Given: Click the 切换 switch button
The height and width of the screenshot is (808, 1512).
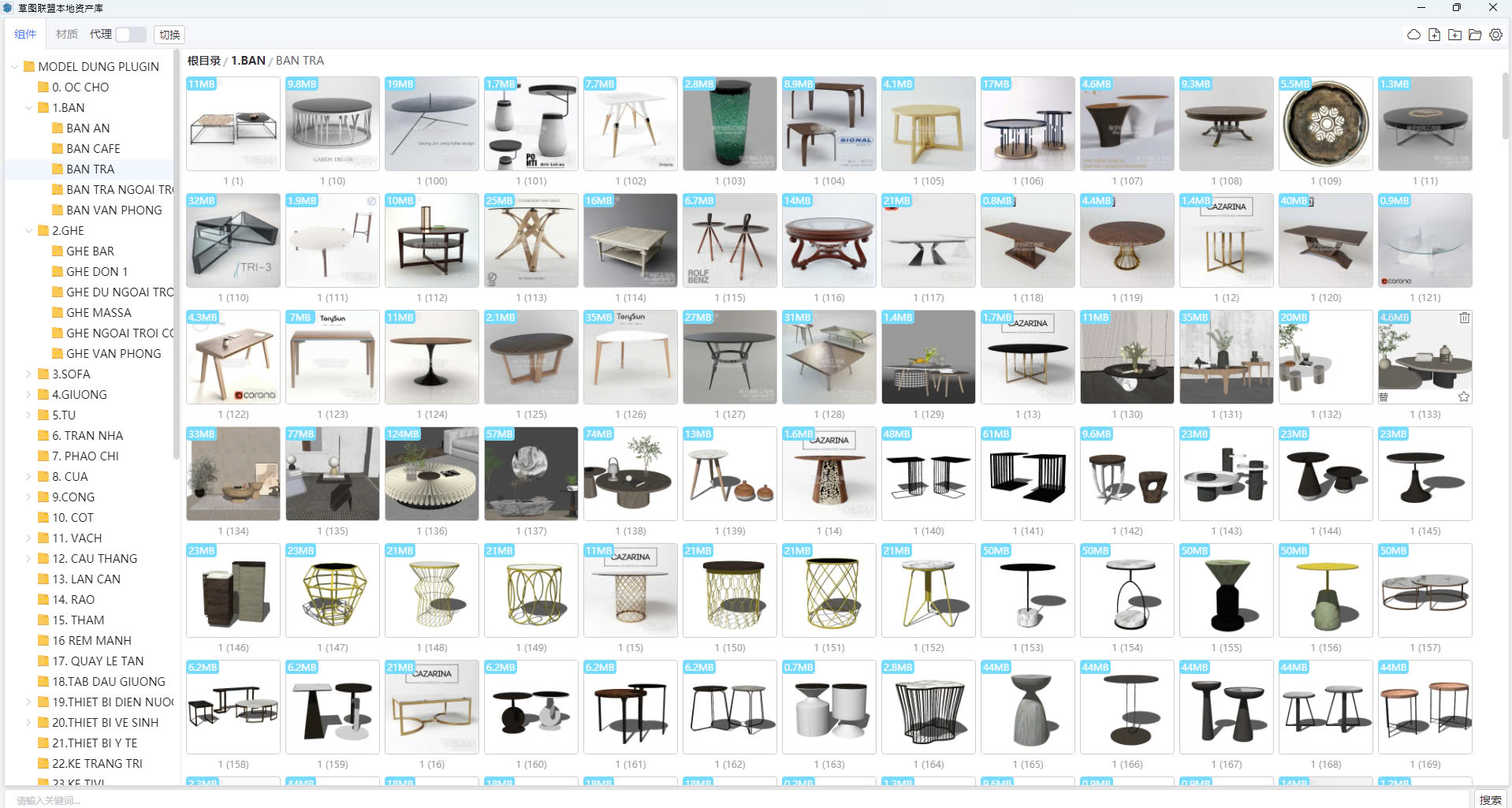Looking at the screenshot, I should (169, 35).
